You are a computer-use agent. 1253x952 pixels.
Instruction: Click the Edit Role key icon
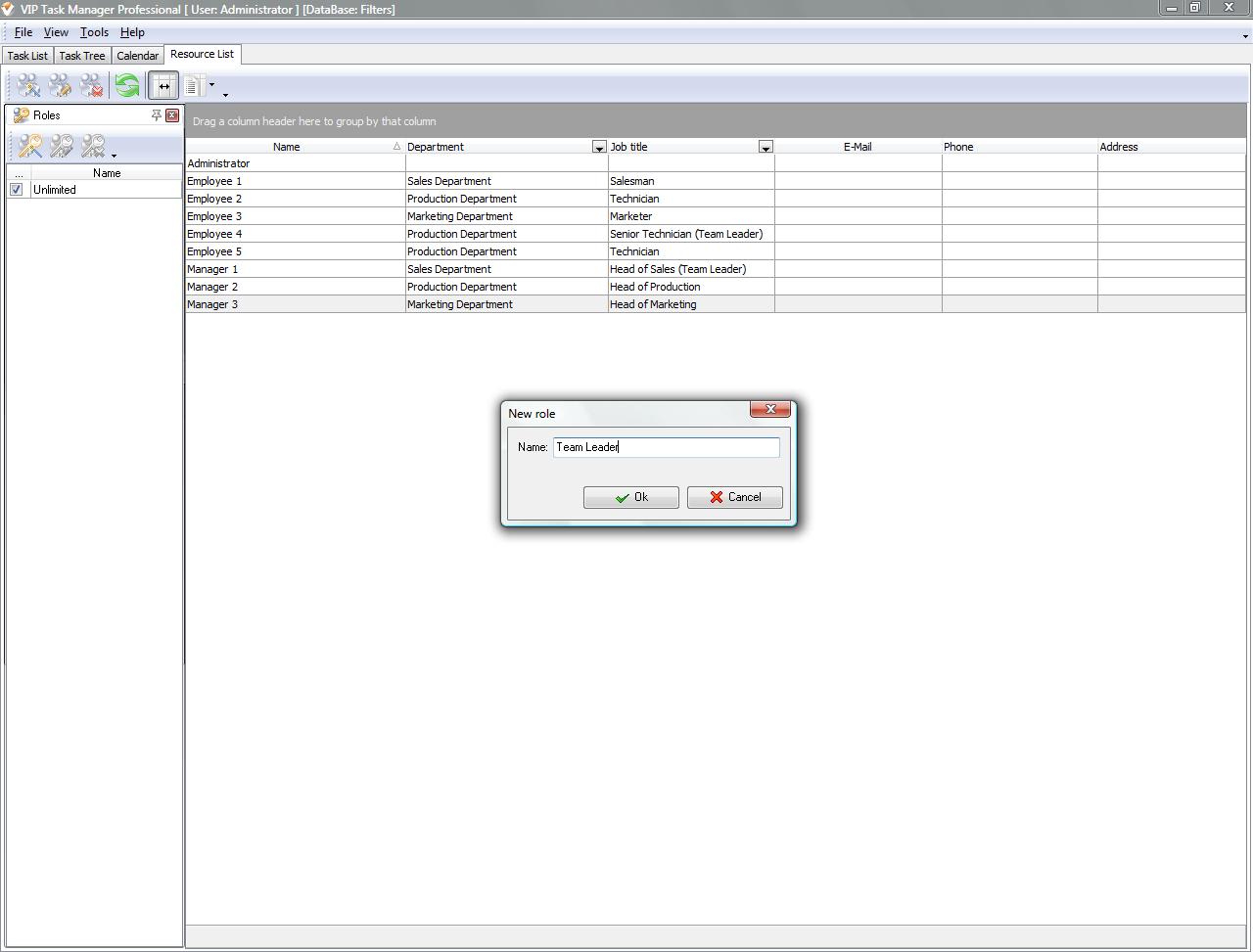[62, 147]
